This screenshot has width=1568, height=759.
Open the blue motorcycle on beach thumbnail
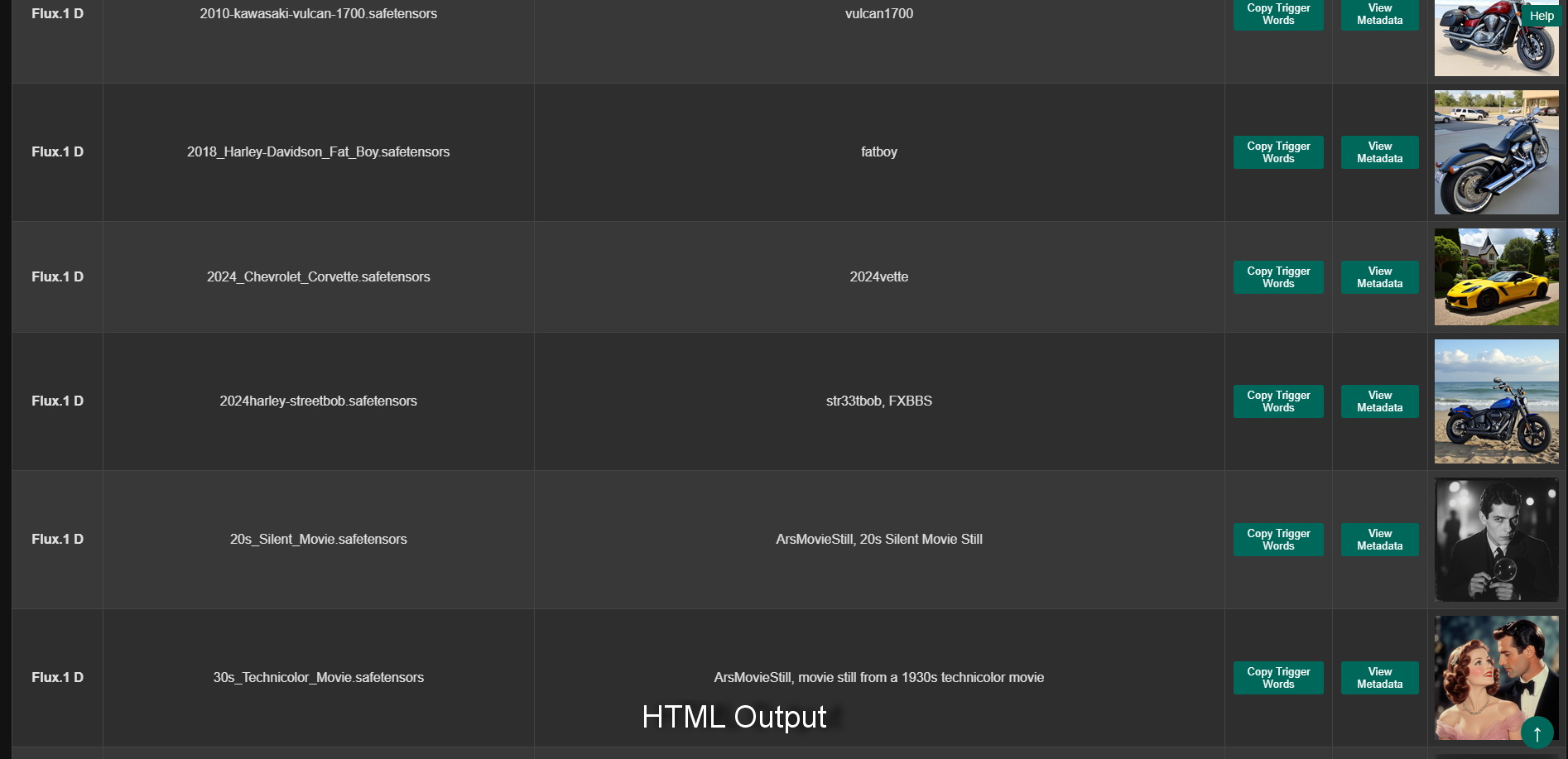[x=1496, y=401]
